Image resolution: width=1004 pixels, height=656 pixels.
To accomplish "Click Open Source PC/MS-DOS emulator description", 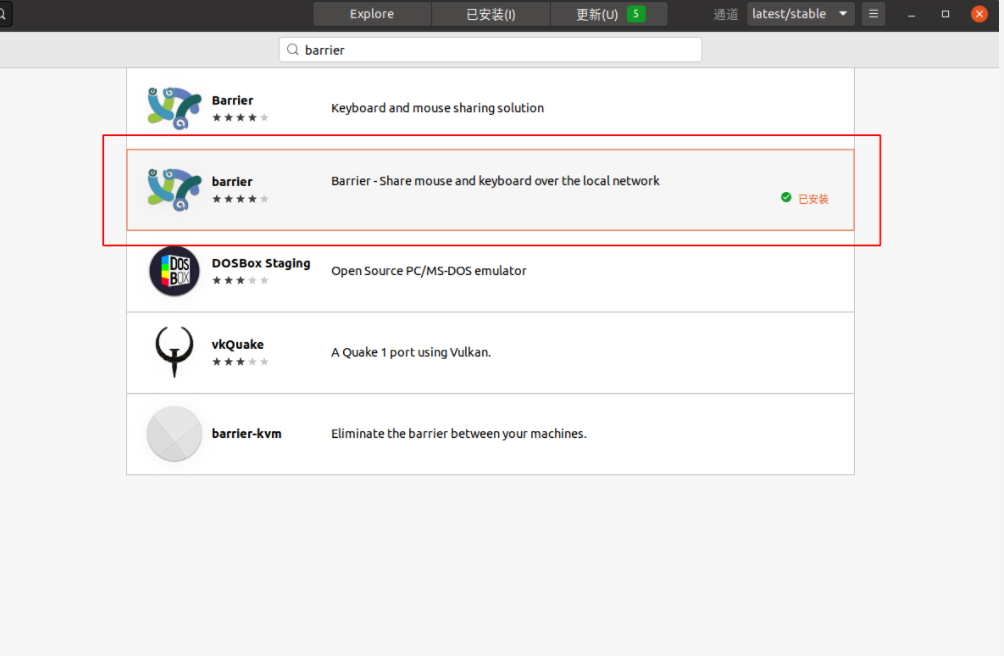I will coord(428,271).
